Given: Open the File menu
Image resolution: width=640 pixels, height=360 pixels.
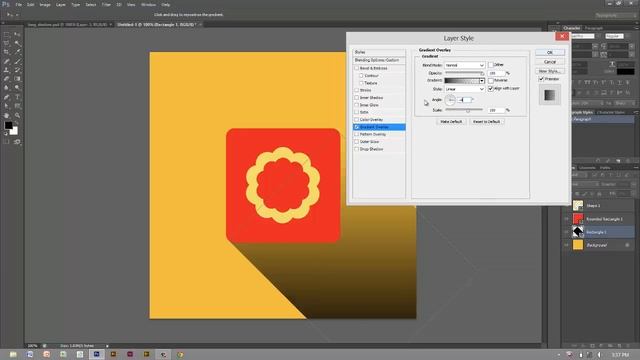Looking at the screenshot, I should point(18,4).
